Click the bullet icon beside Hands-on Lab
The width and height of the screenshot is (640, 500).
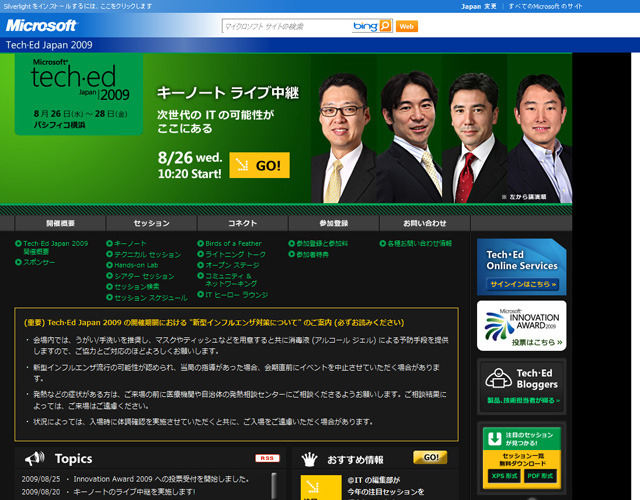click(109, 265)
